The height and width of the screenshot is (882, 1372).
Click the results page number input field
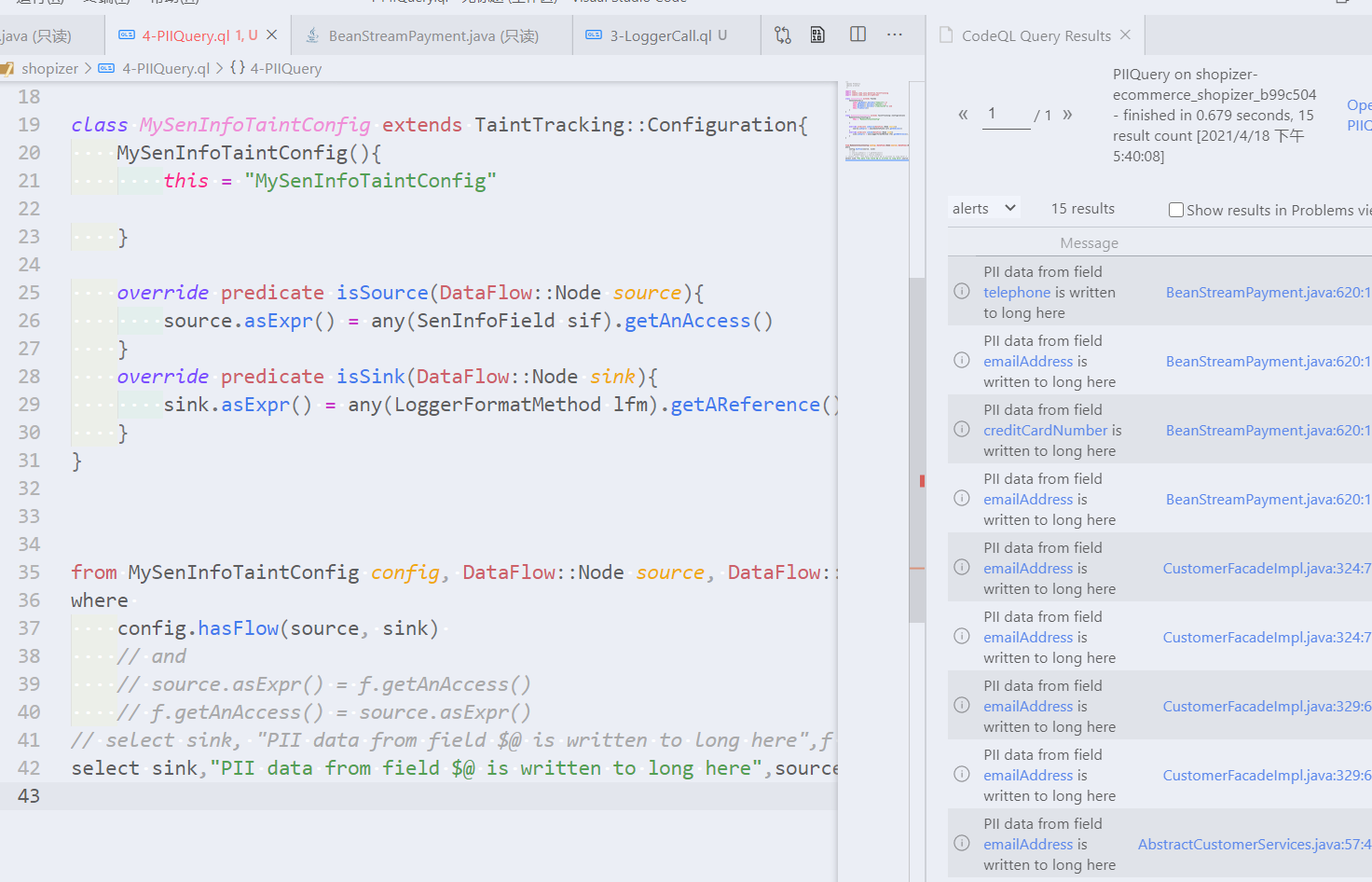click(x=1006, y=114)
